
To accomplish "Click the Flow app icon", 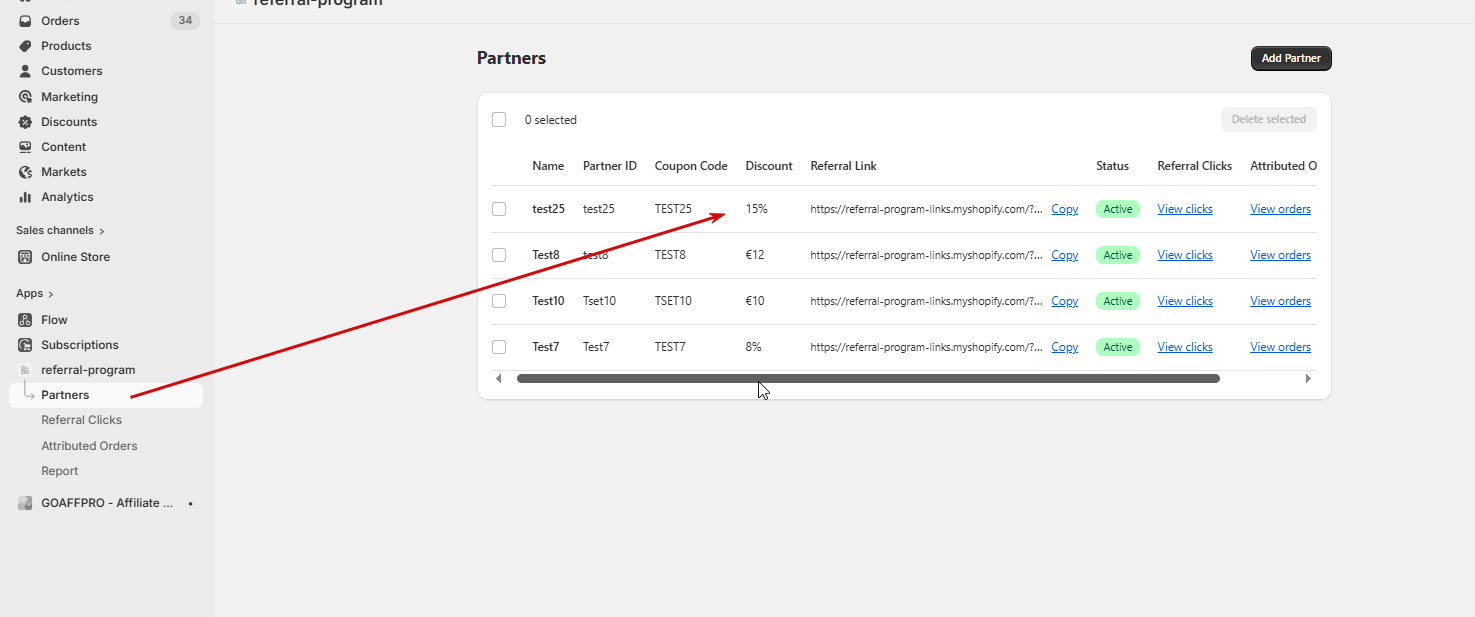I will 26,320.
